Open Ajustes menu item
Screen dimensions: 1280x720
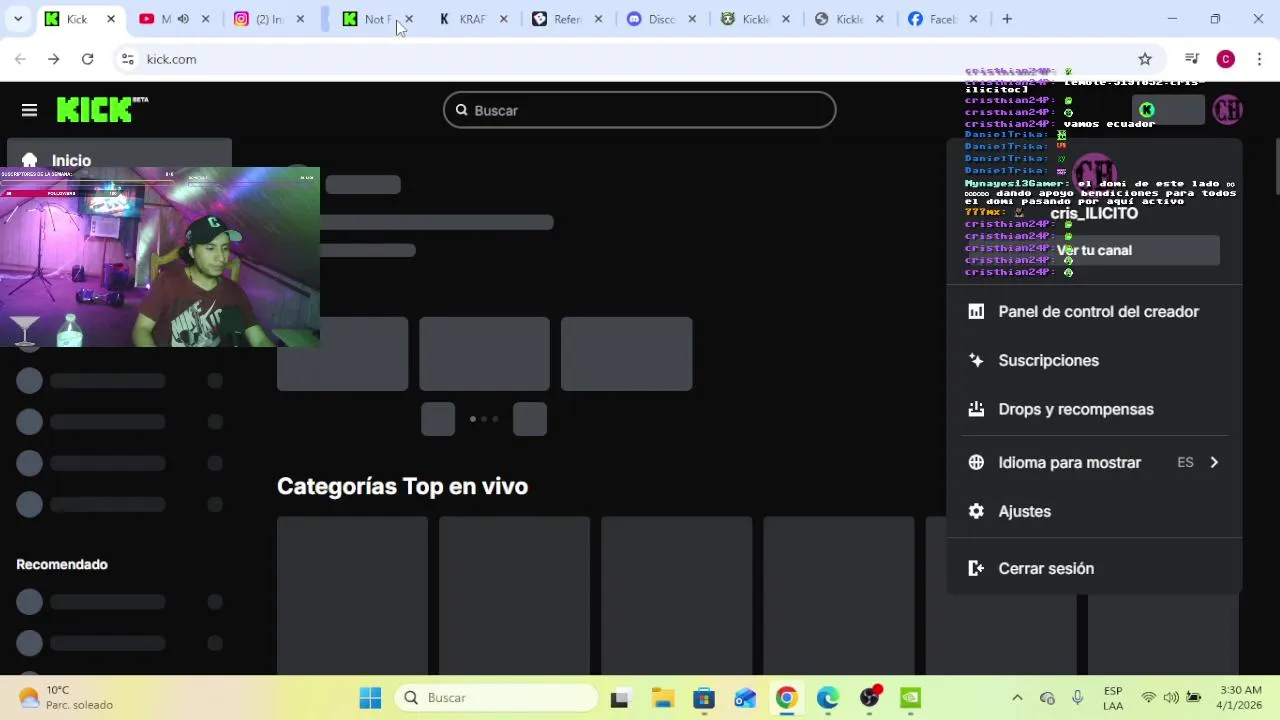pos(1094,512)
